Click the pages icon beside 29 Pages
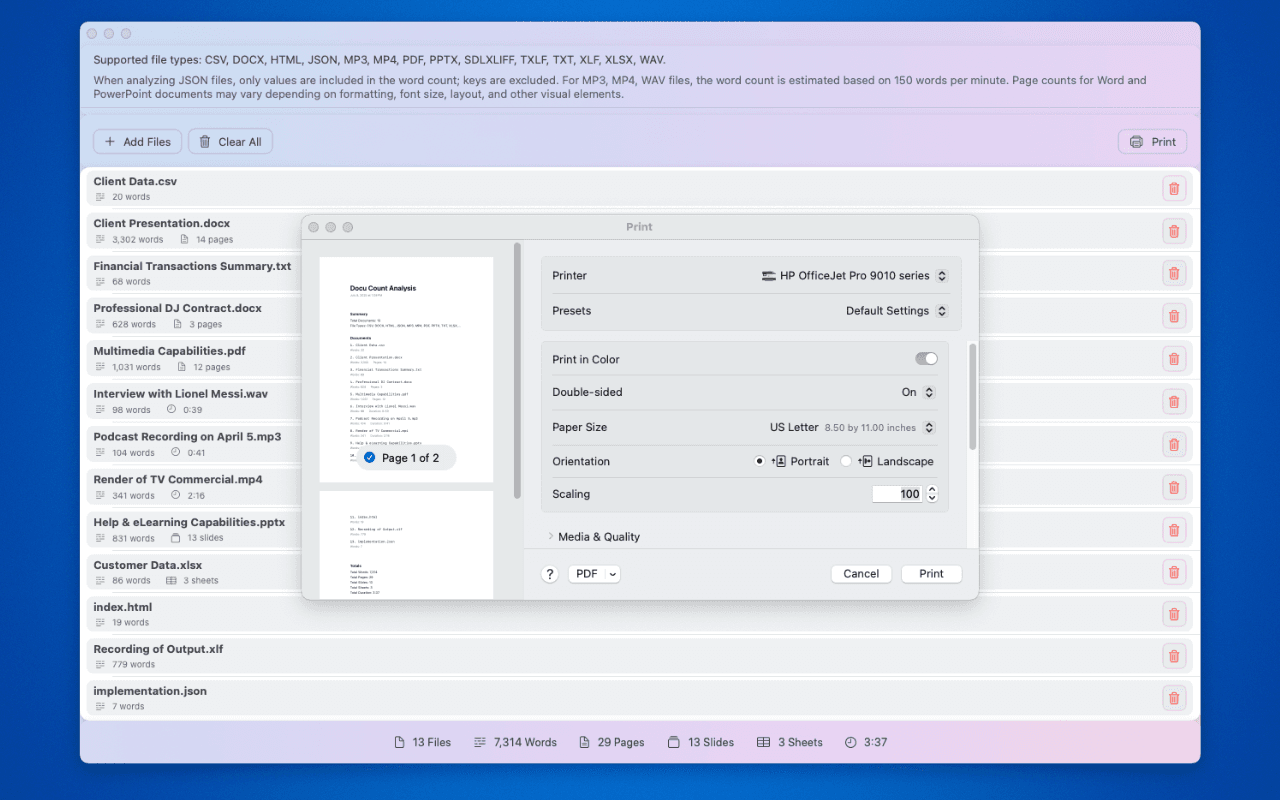Viewport: 1280px width, 800px height. pos(583,742)
